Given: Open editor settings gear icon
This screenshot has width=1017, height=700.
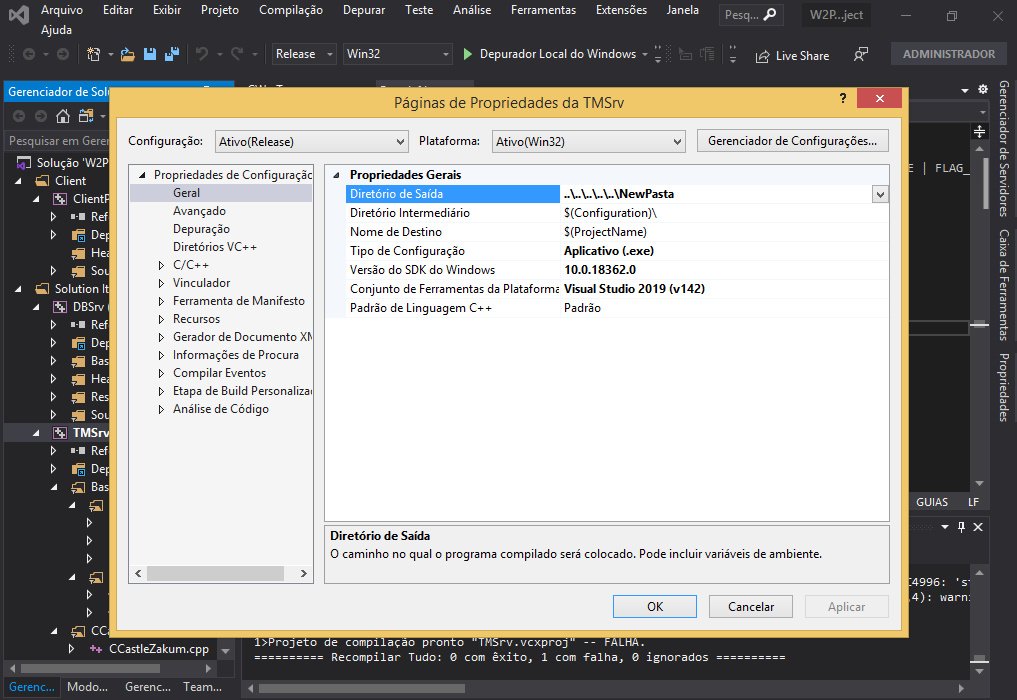Looking at the screenshot, I should coord(983,90).
